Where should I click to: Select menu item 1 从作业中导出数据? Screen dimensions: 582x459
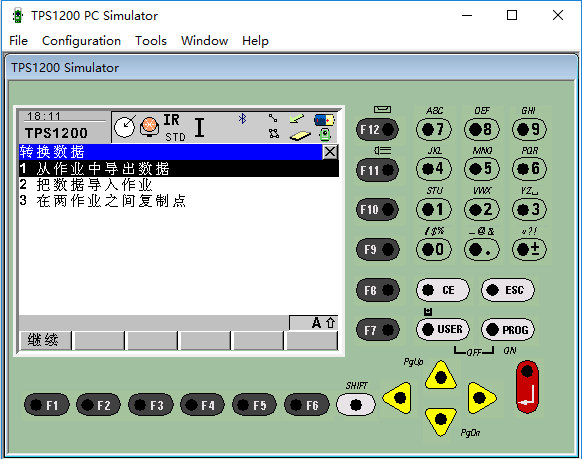(179, 169)
